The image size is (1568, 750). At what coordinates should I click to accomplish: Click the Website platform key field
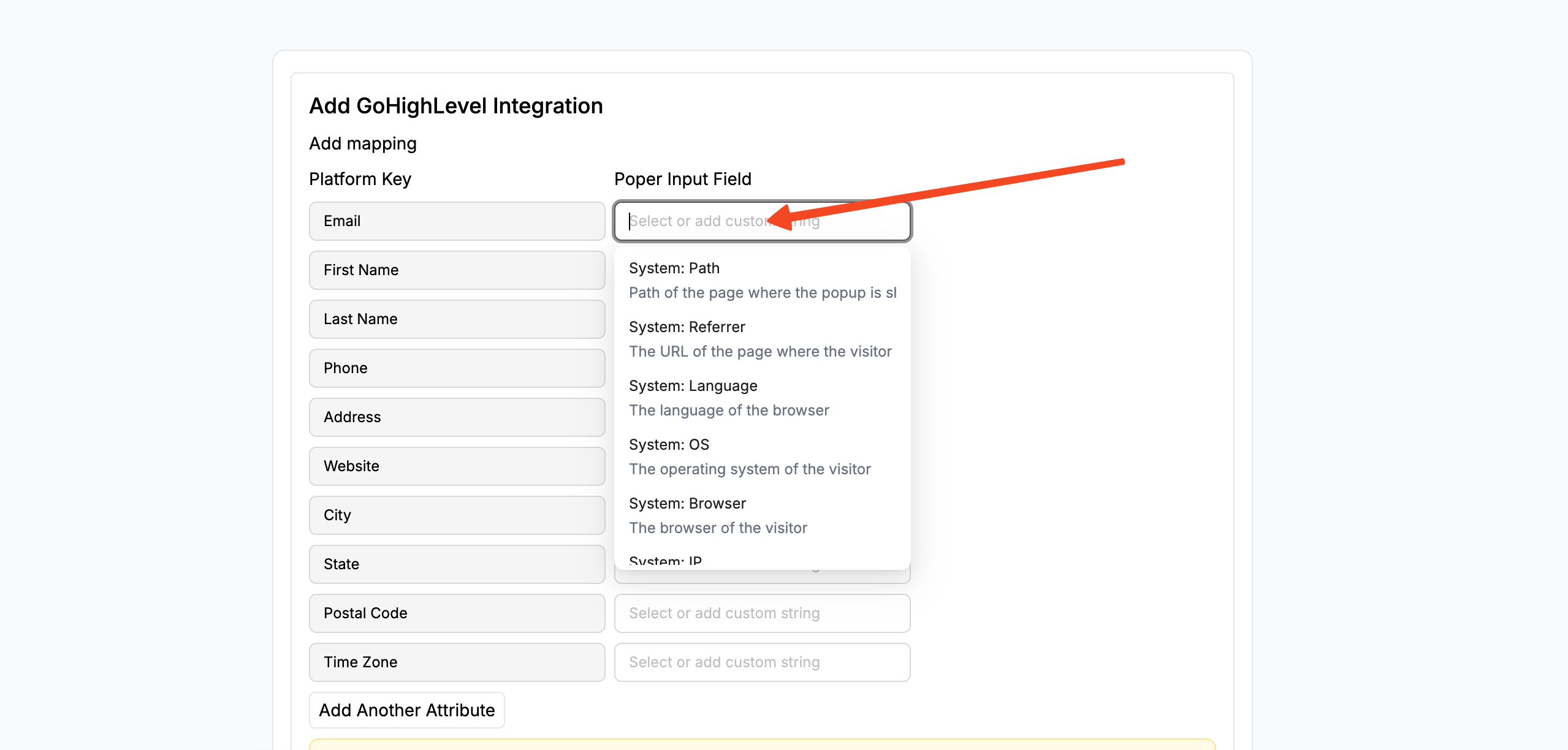pos(457,466)
